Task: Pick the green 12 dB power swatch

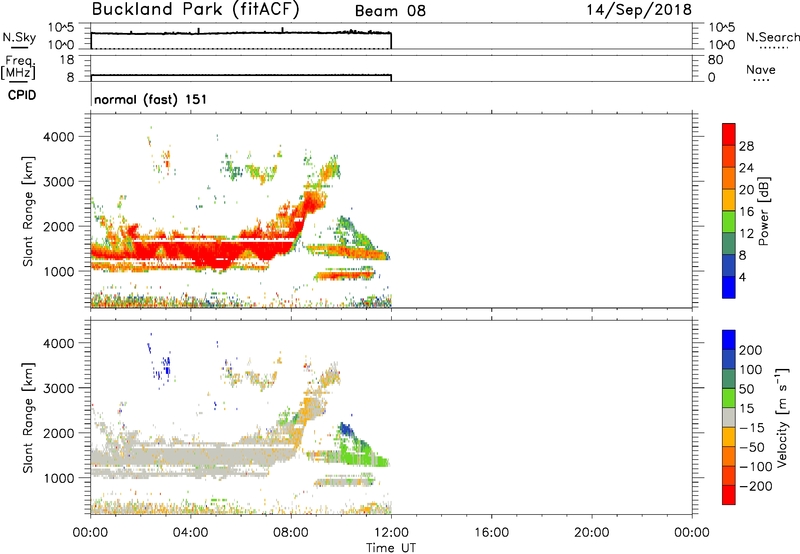Action: click(729, 222)
